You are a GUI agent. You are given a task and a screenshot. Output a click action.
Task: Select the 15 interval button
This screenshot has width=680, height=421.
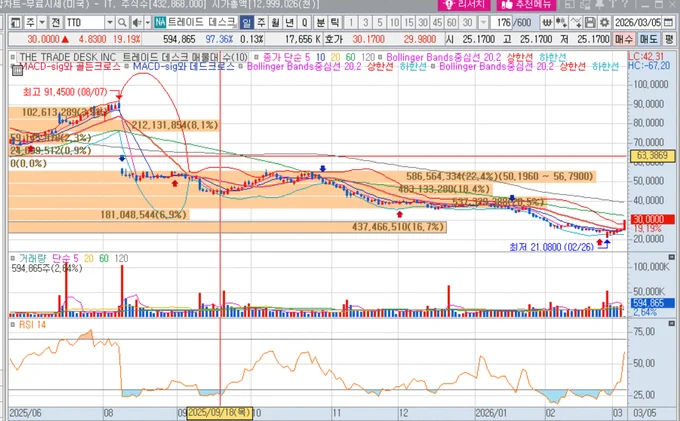tap(409, 22)
